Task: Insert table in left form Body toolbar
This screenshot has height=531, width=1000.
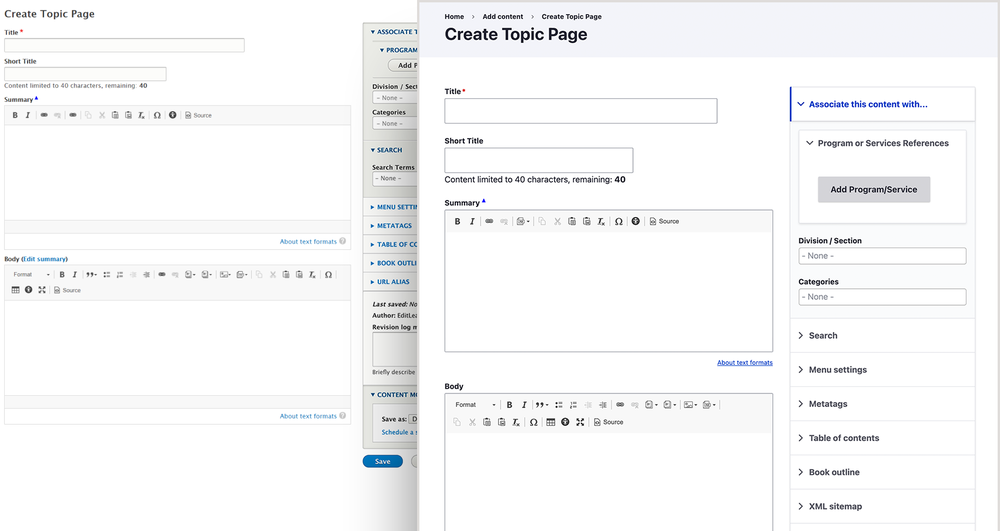Action: 15,290
